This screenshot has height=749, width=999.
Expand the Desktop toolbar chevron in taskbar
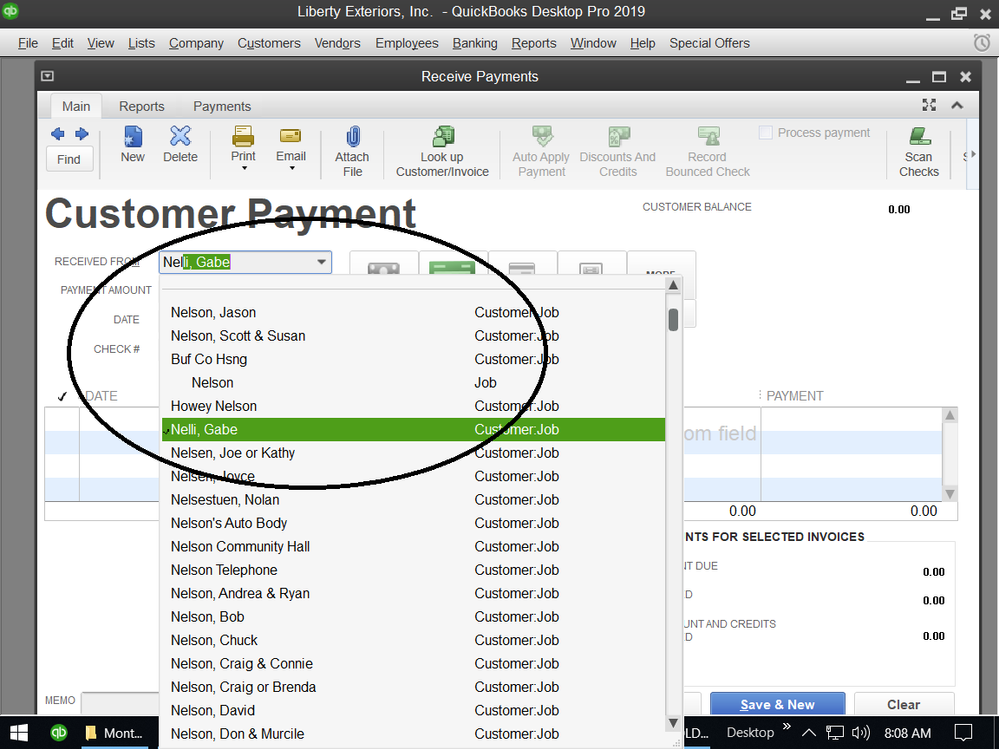[787, 727]
